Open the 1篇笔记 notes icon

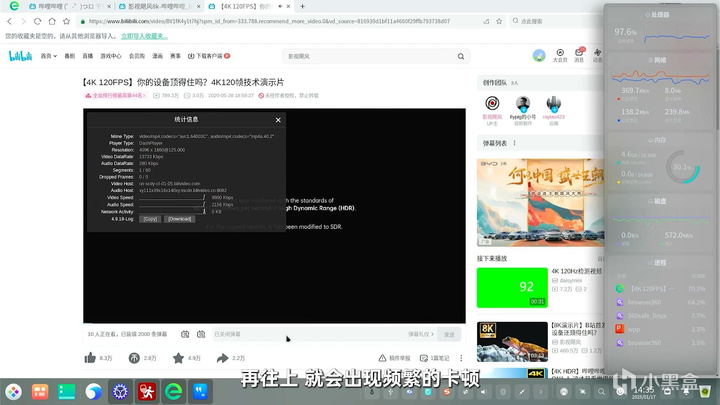coord(434,358)
